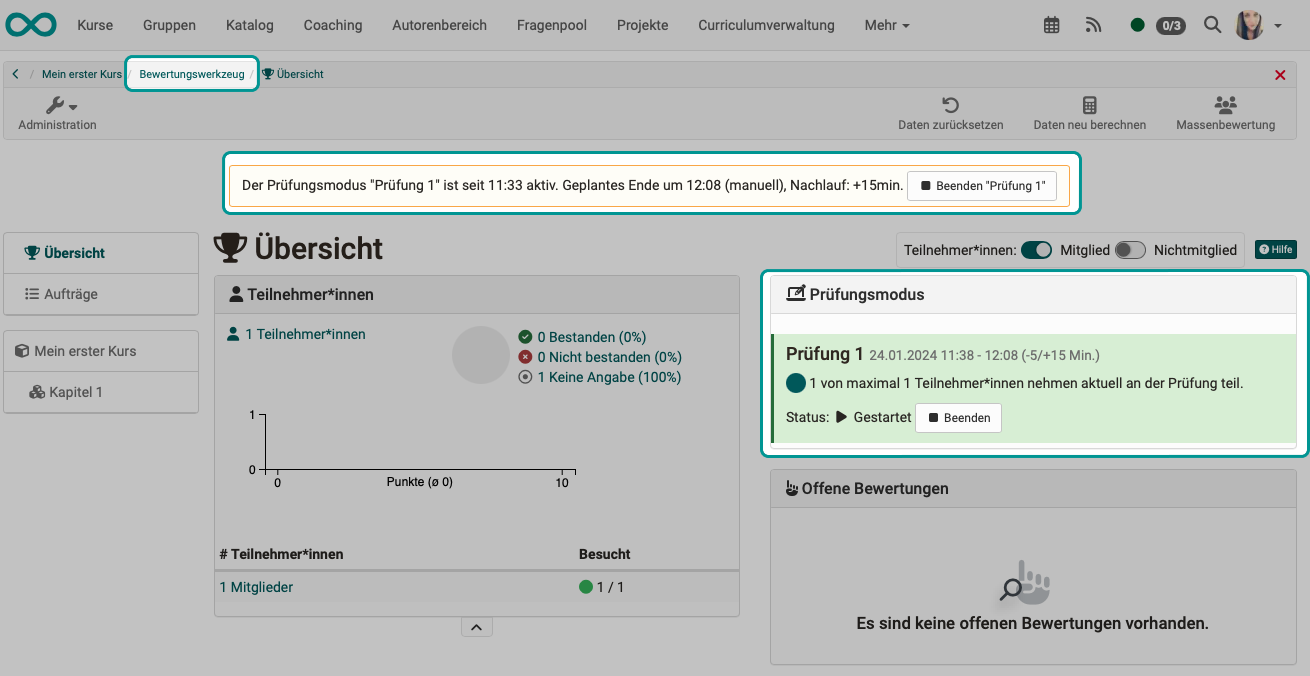Viewport: 1310px width, 676px height.
Task: Open the Curriculumverwaltung menu item
Action: pos(765,25)
